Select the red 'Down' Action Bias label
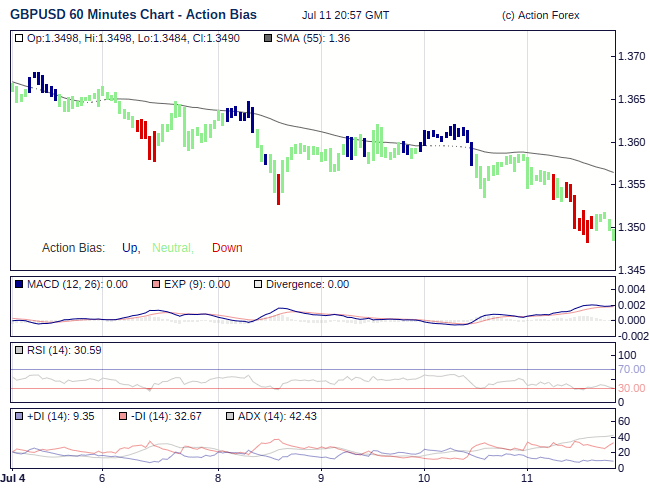This screenshot has height=489, width=650. [x=227, y=248]
